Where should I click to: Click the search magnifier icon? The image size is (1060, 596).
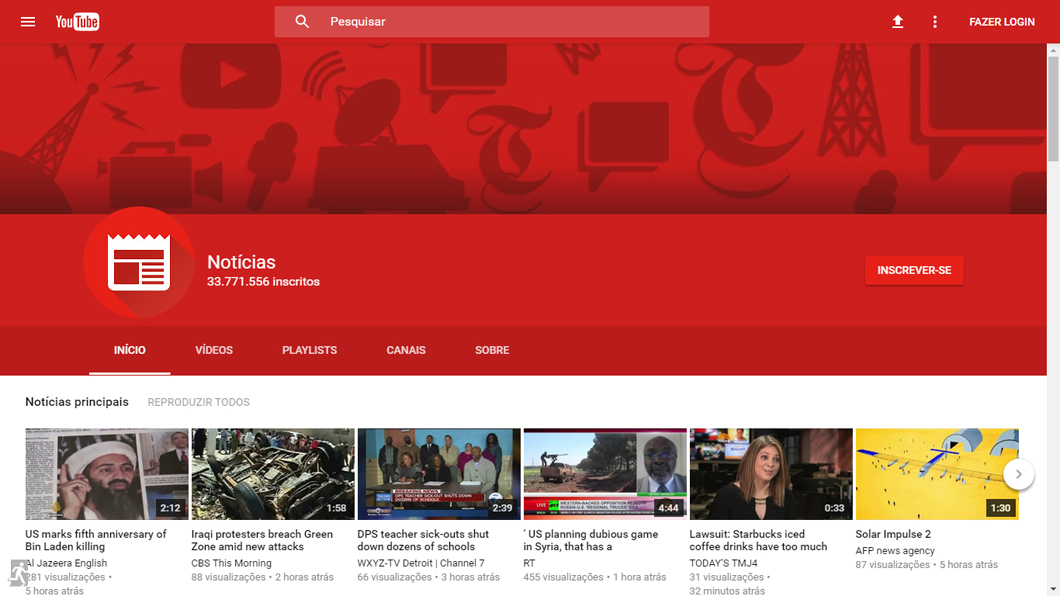point(302,22)
